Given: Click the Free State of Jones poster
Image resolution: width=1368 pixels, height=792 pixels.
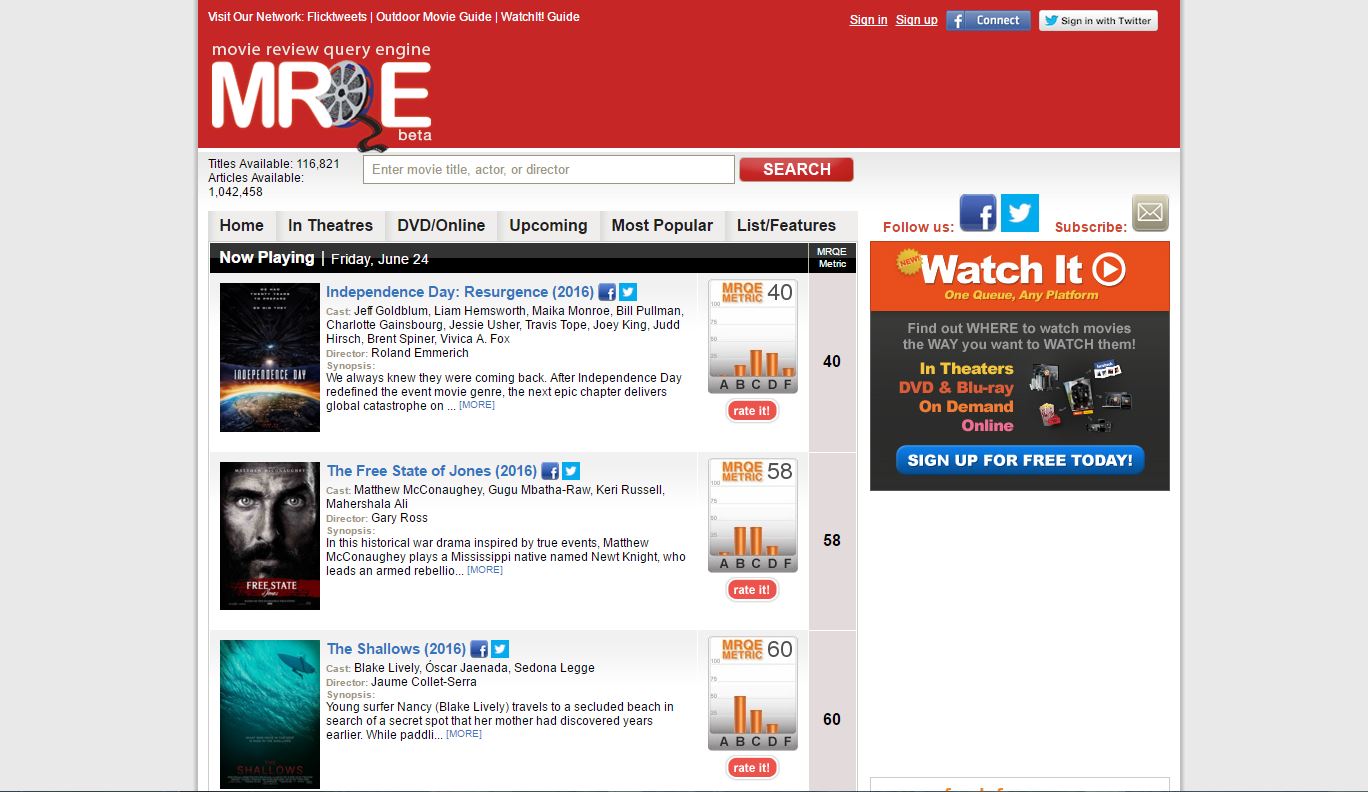Looking at the screenshot, I should [x=270, y=536].
